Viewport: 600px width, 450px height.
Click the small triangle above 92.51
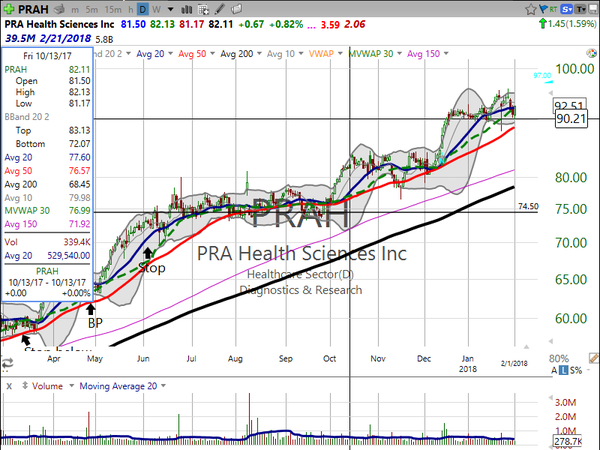[551, 93]
